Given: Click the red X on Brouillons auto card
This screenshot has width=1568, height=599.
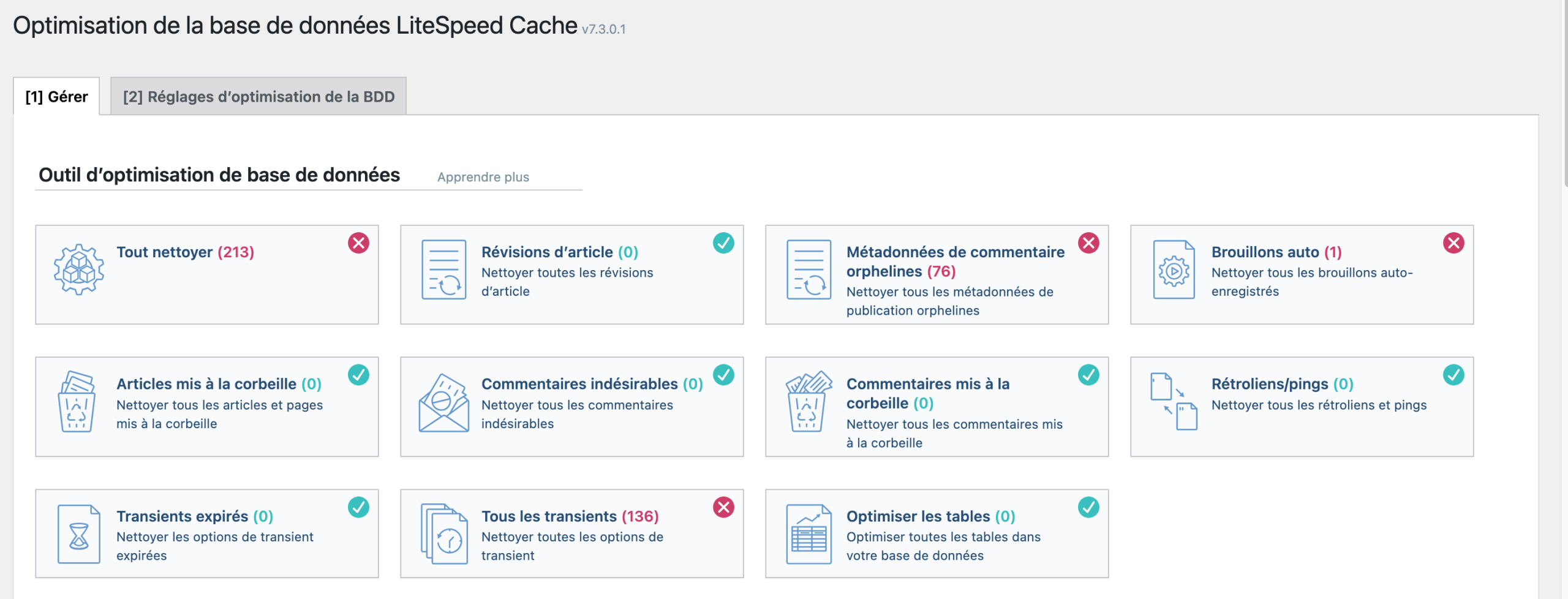Looking at the screenshot, I should 1453,243.
